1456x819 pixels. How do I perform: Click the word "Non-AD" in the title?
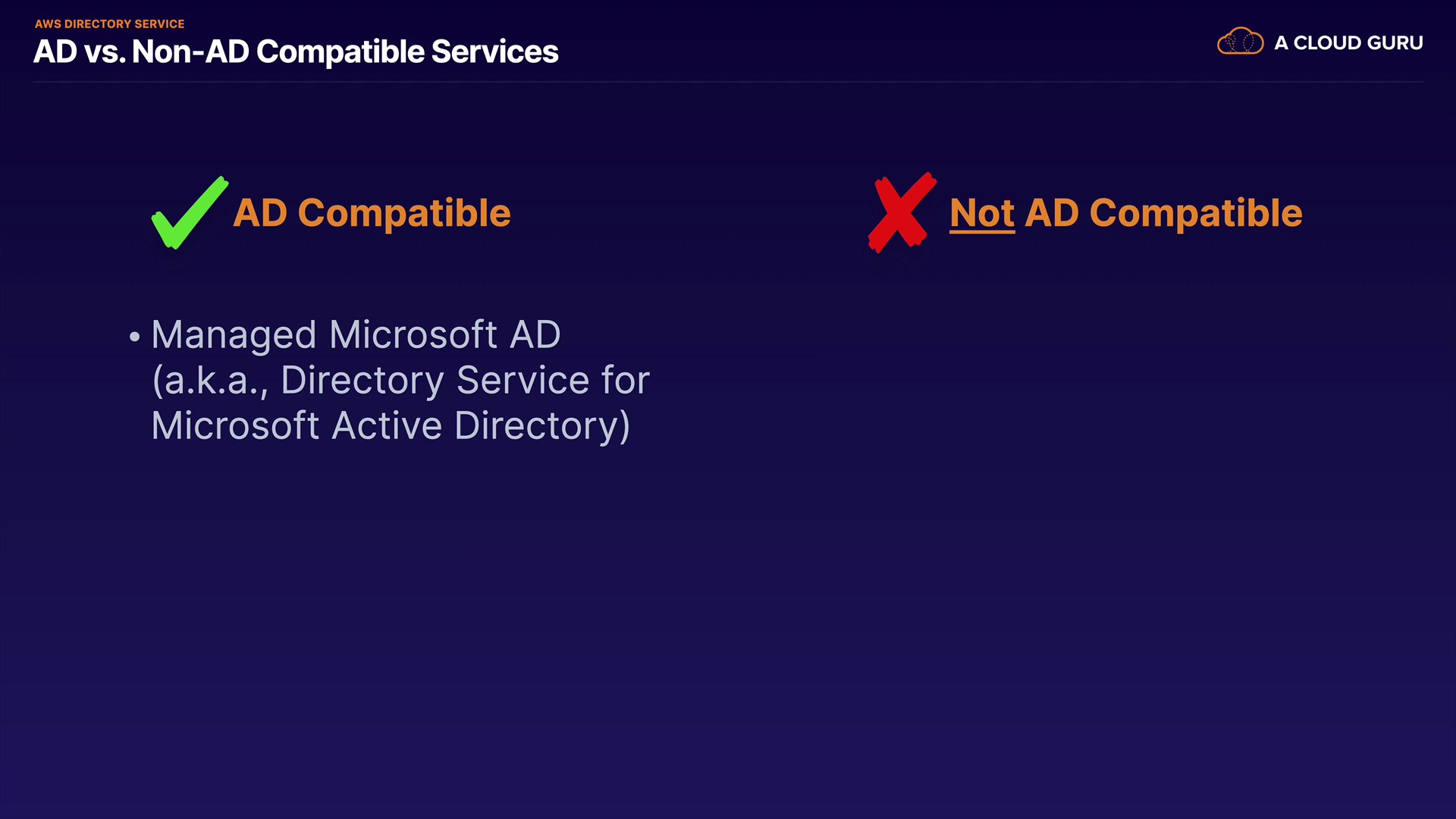point(190,52)
